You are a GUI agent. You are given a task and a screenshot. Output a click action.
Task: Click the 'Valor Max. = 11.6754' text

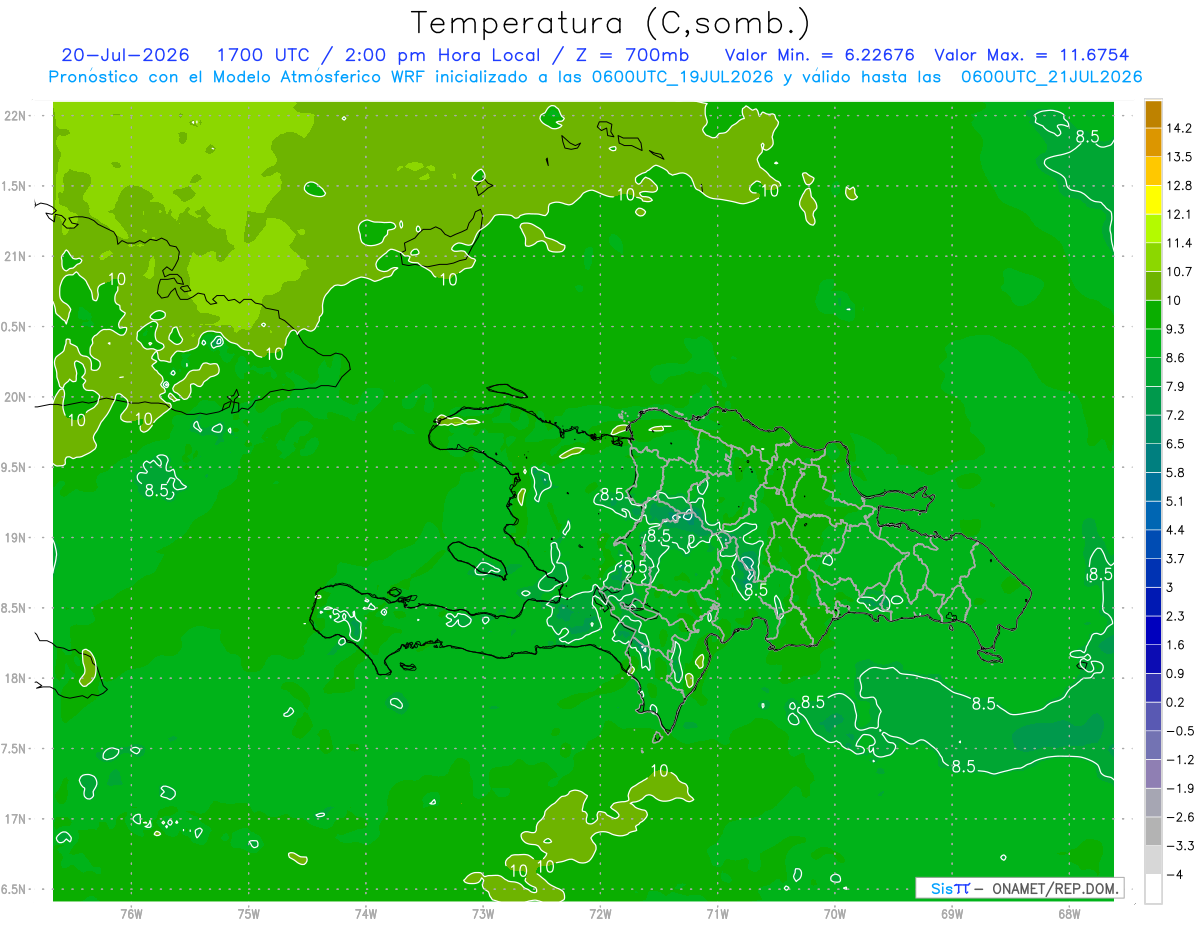(x=1032, y=55)
